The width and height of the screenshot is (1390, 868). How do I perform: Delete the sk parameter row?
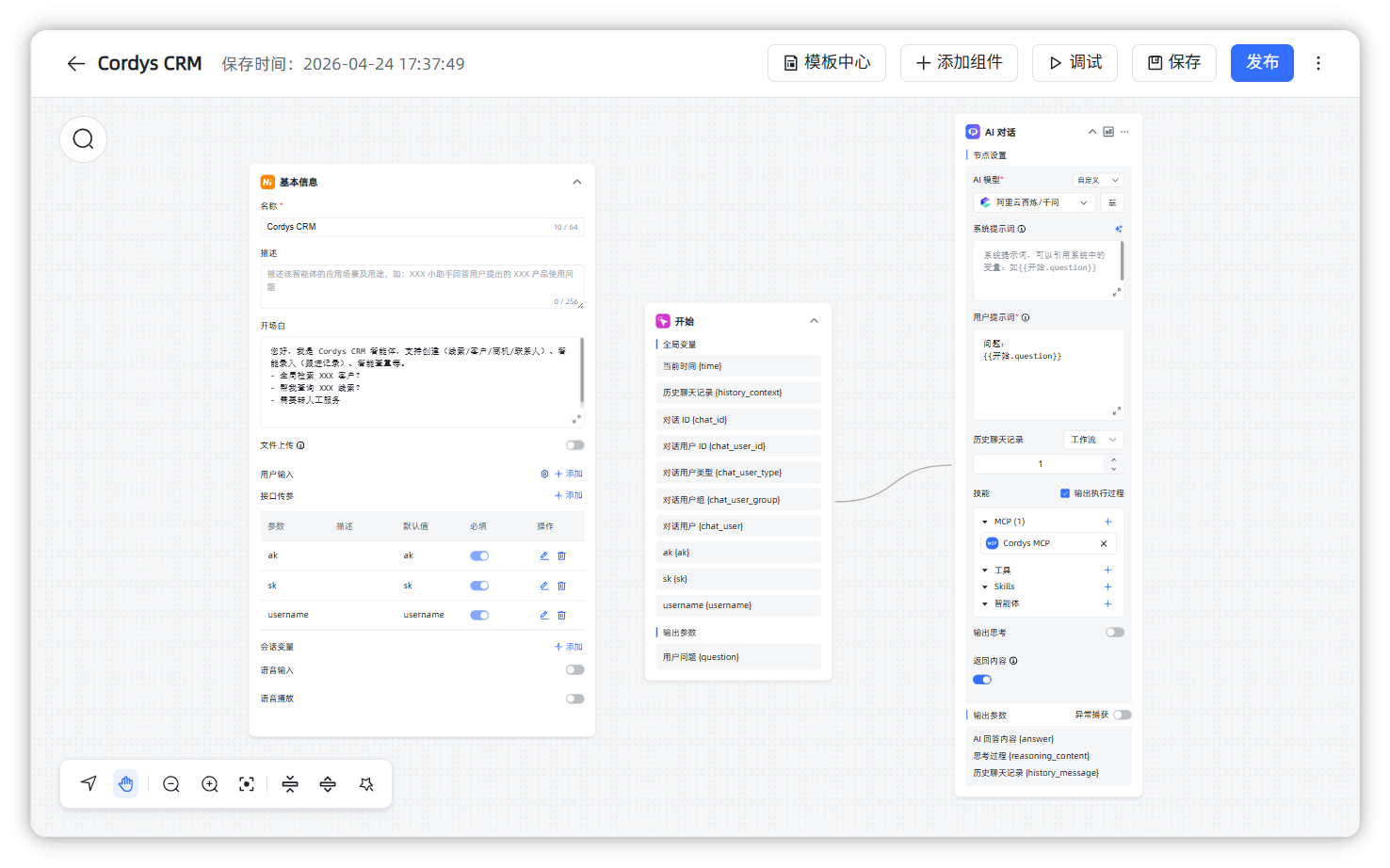562,586
